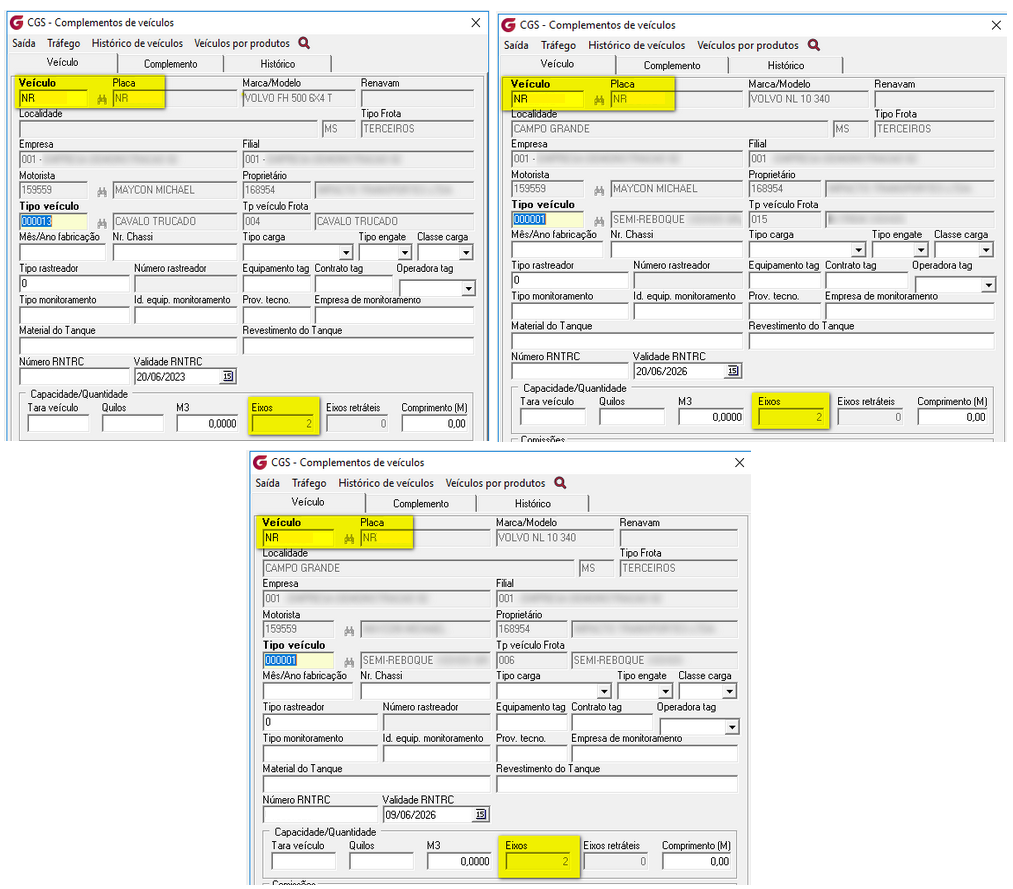Click Tipo veículo binoculars in window dated 20/06/2026
Viewport: 1013px width, 889px height.
599,221
